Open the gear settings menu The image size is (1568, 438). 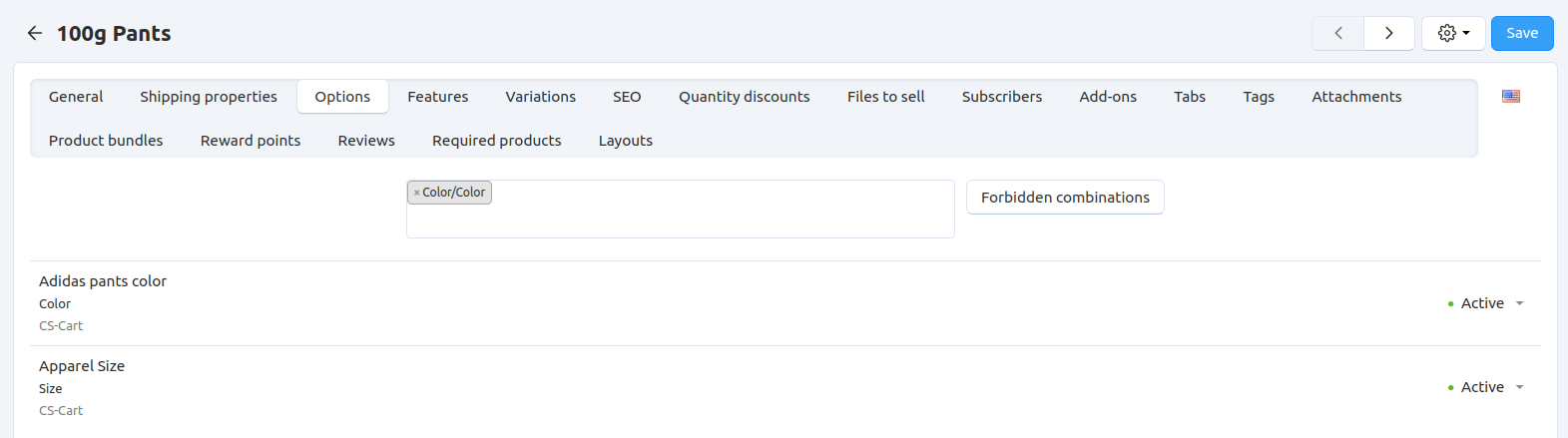1453,33
